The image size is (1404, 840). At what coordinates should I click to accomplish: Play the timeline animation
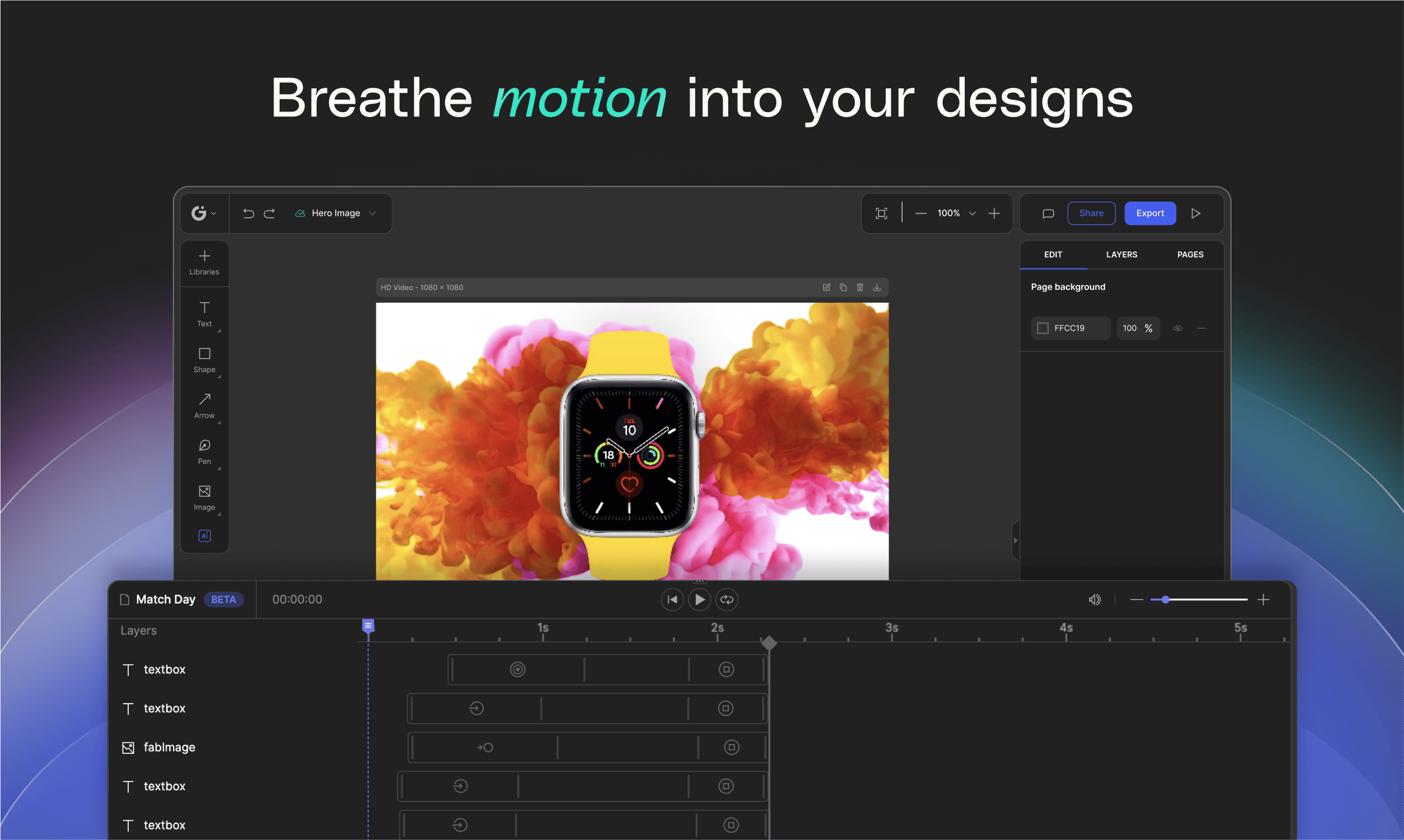tap(700, 599)
